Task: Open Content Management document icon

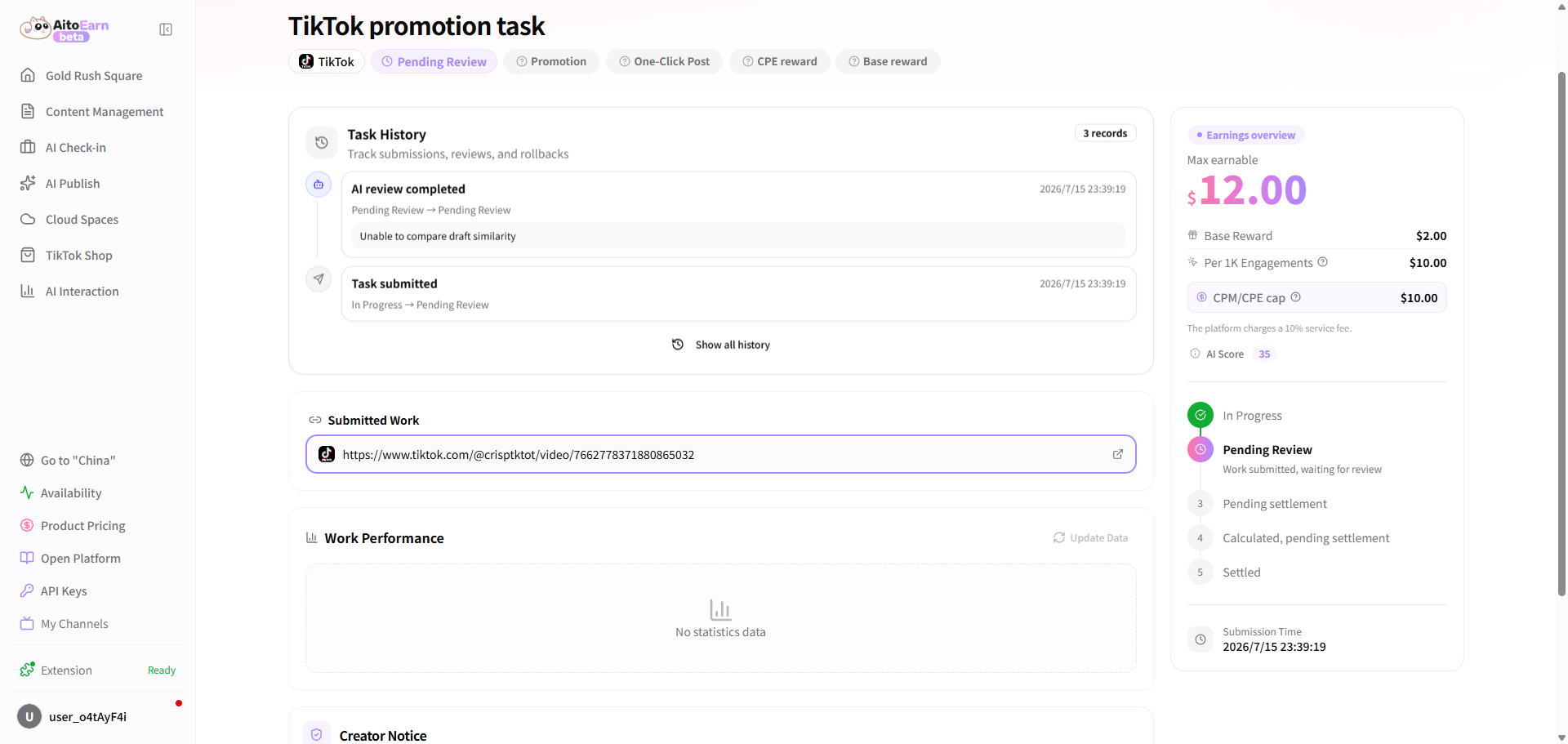Action: (x=28, y=111)
